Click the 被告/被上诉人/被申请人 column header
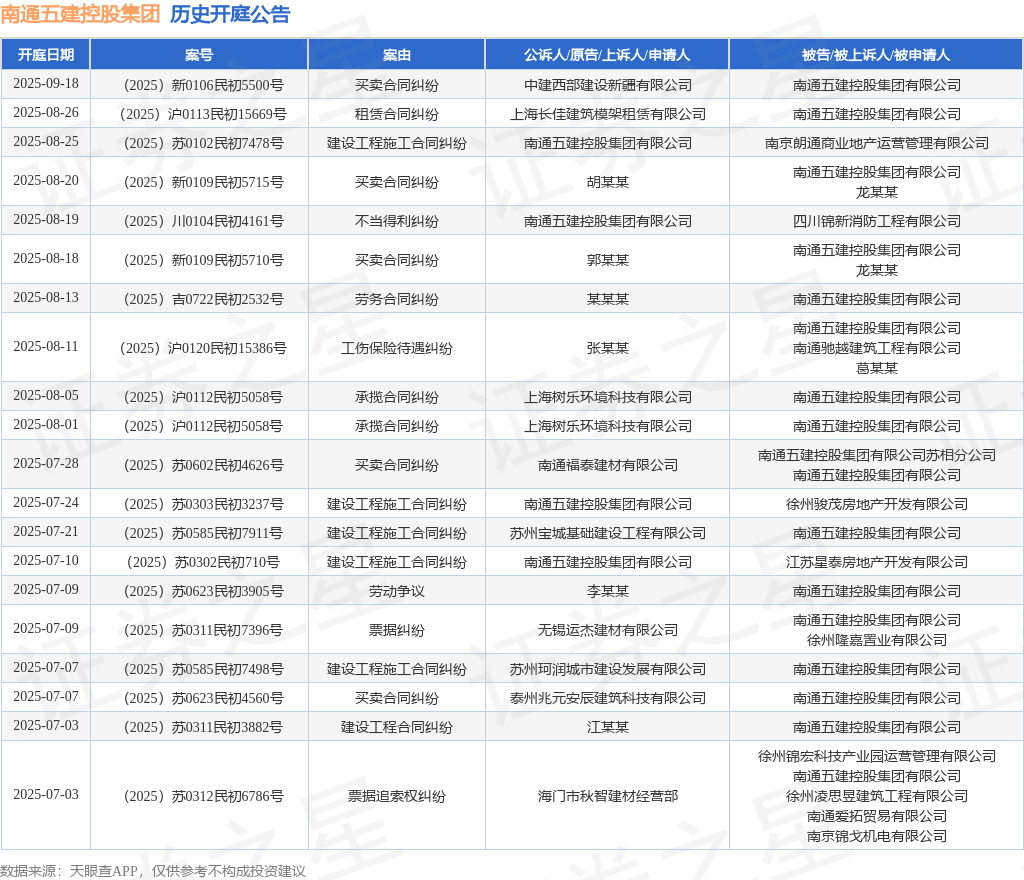This screenshot has height=880, width=1024. click(x=876, y=55)
